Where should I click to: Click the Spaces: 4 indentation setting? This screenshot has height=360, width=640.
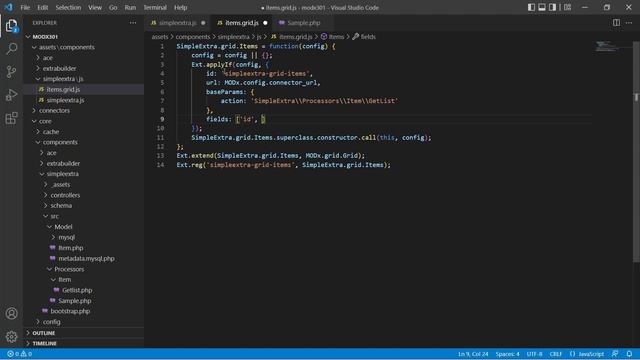(x=507, y=354)
